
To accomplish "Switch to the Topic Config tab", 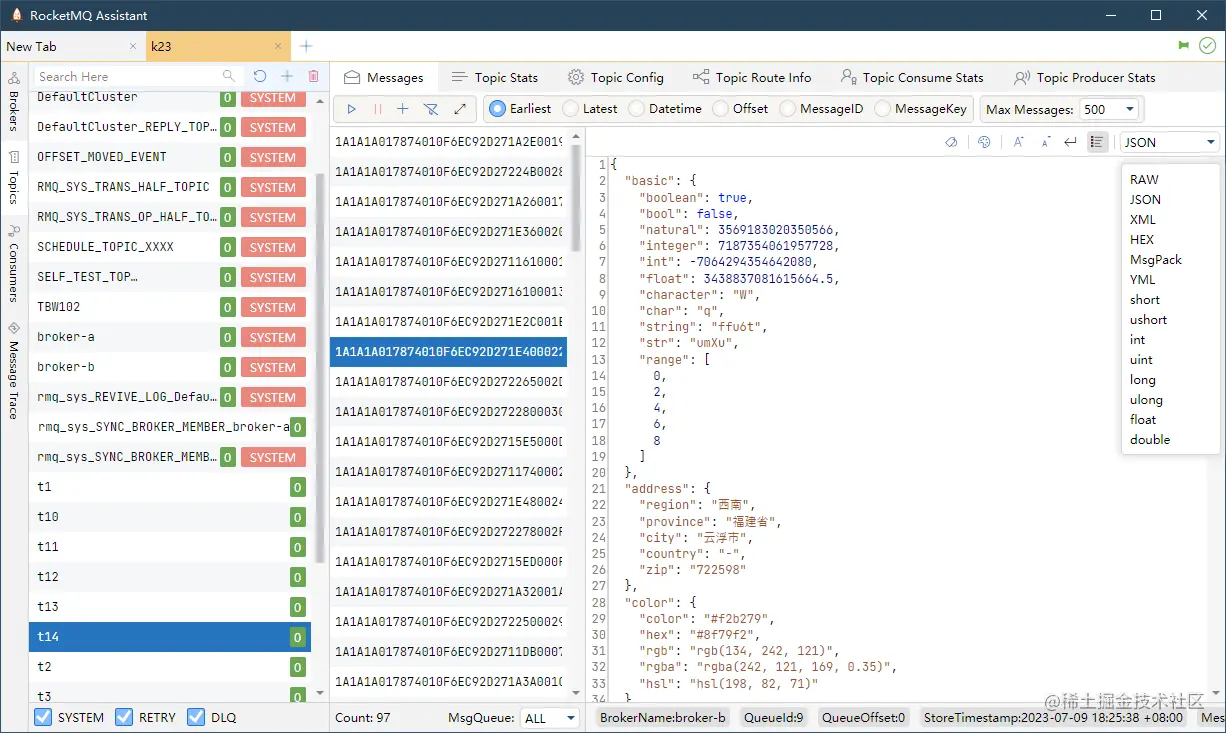I will (x=616, y=77).
